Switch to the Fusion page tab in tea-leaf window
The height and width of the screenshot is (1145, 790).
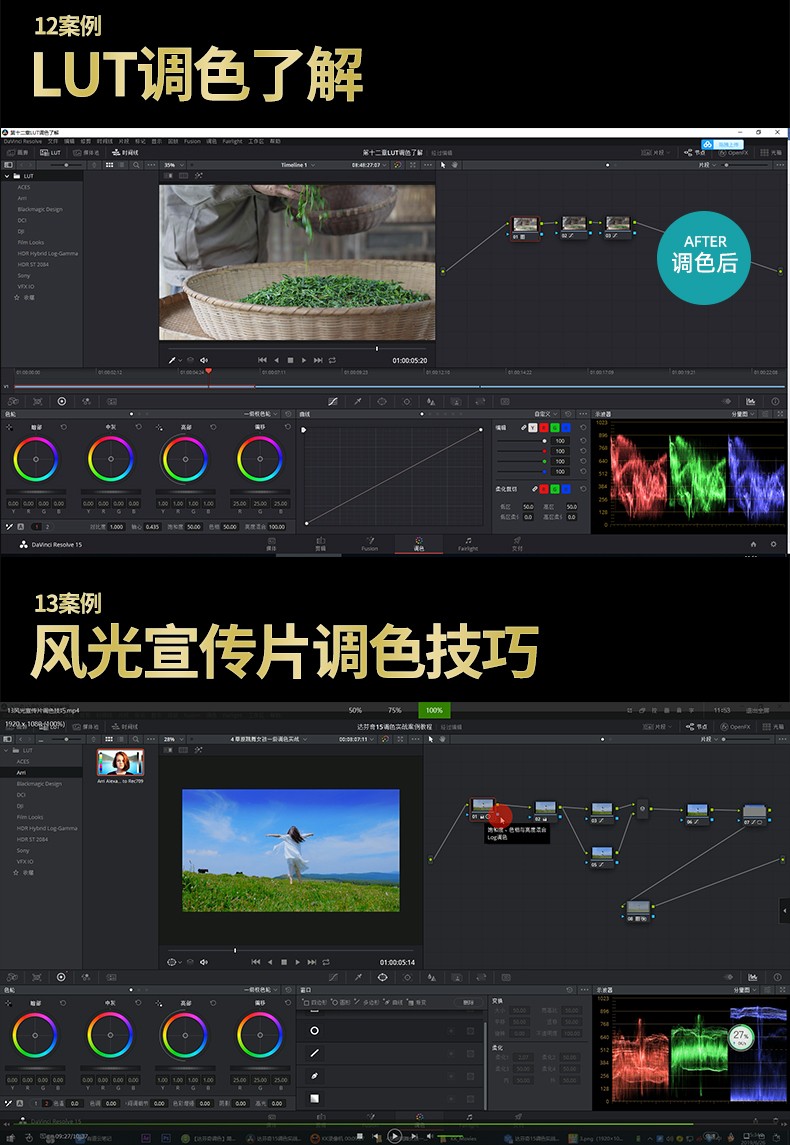[369, 544]
